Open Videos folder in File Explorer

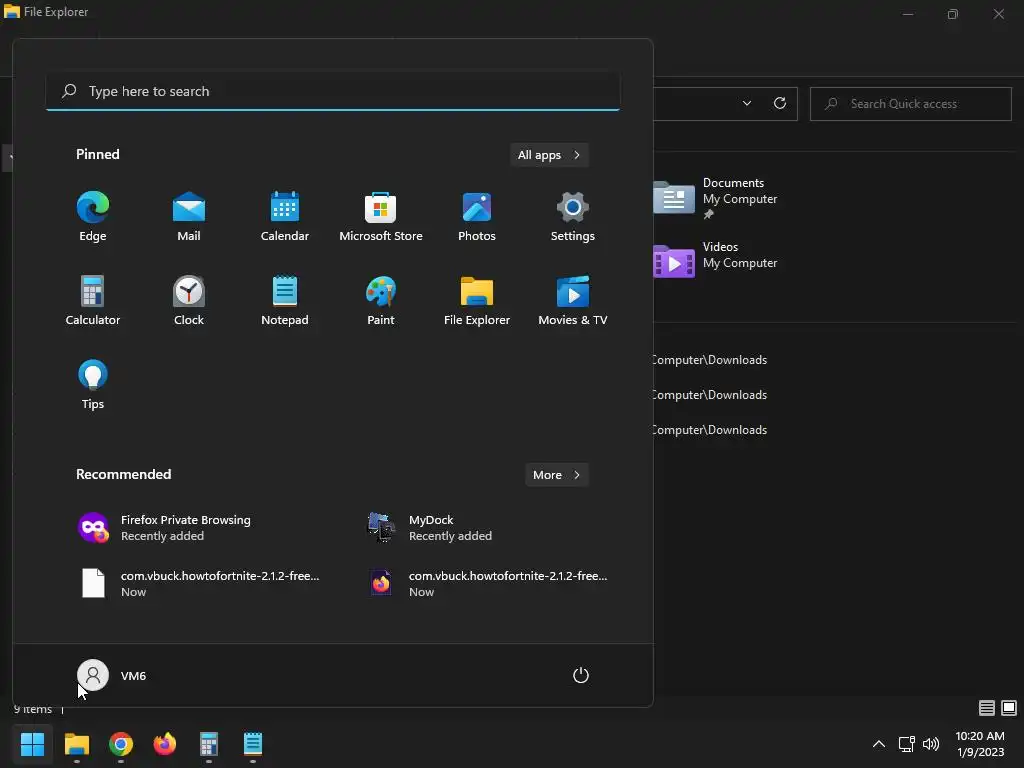click(x=716, y=261)
